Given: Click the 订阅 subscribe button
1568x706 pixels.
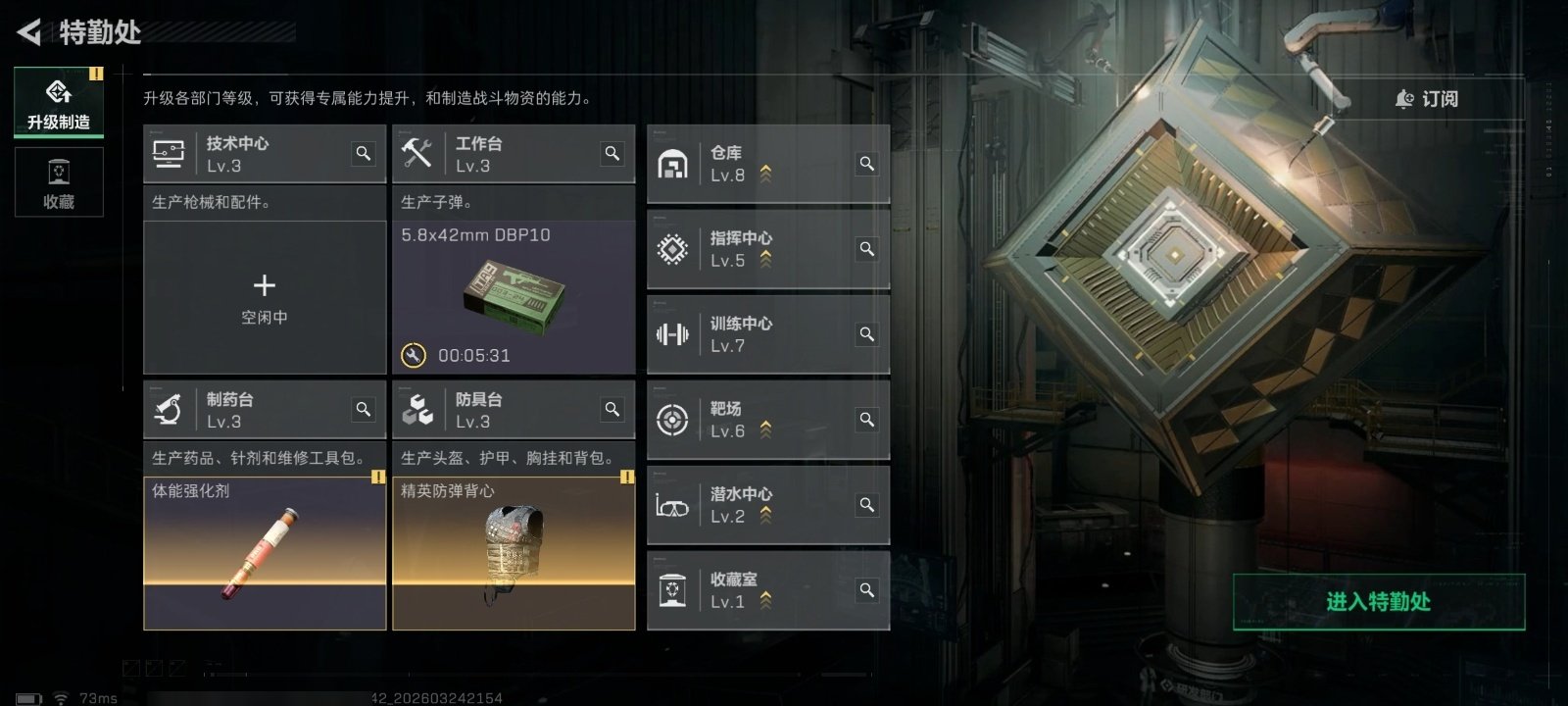Looking at the screenshot, I should point(1427,99).
